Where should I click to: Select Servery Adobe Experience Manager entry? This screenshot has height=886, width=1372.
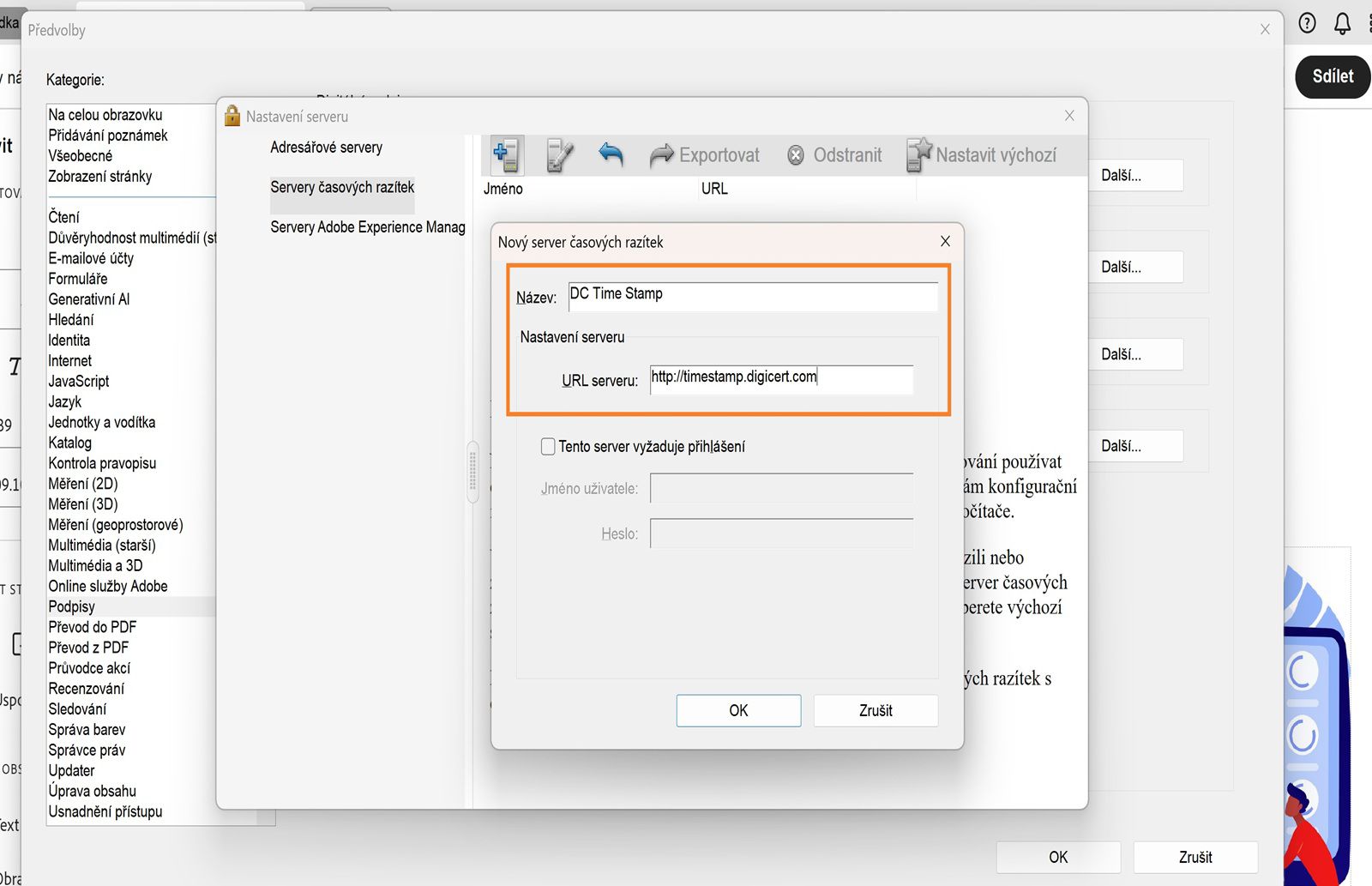(368, 227)
